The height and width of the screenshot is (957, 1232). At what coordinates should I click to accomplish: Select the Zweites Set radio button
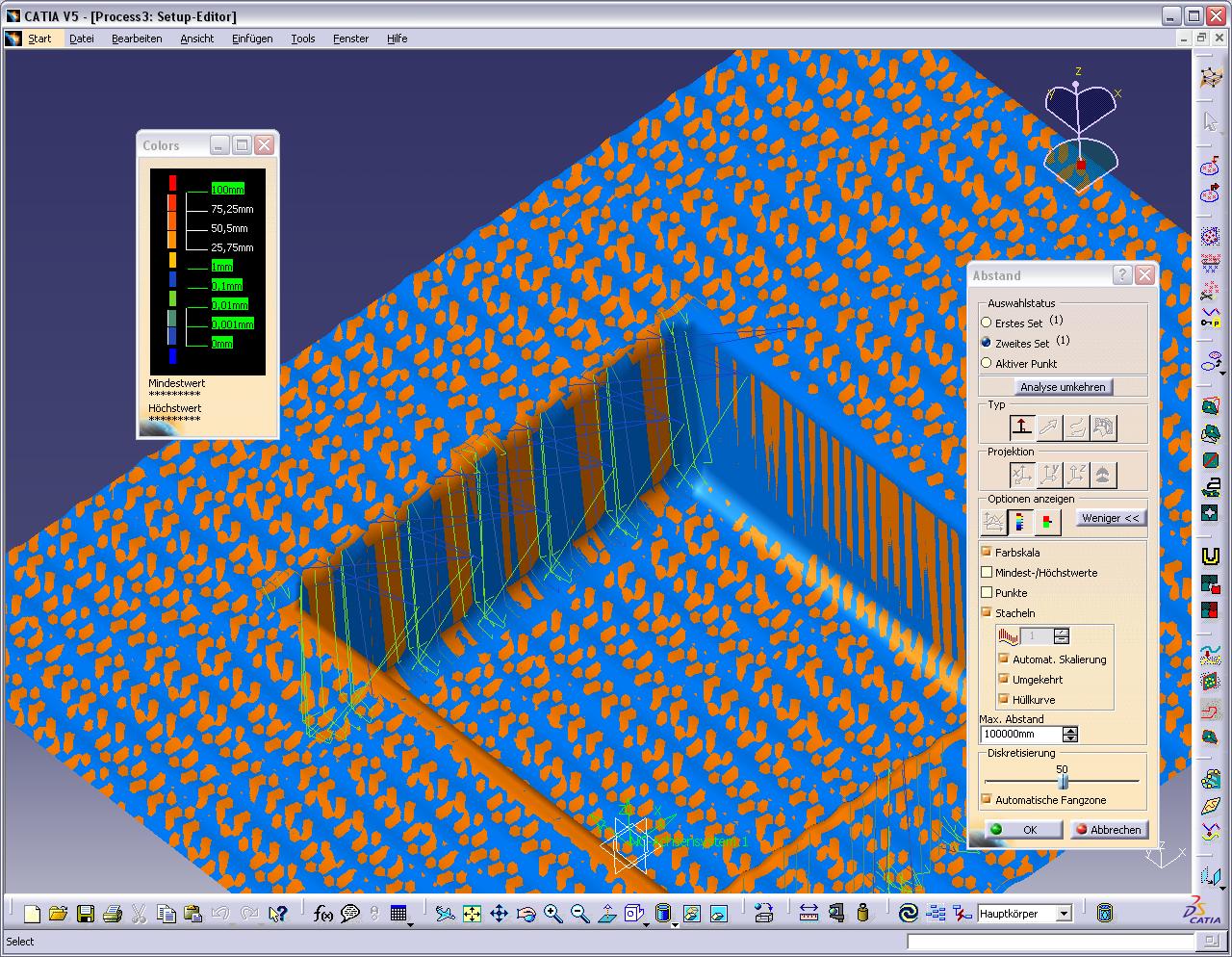tap(986, 342)
